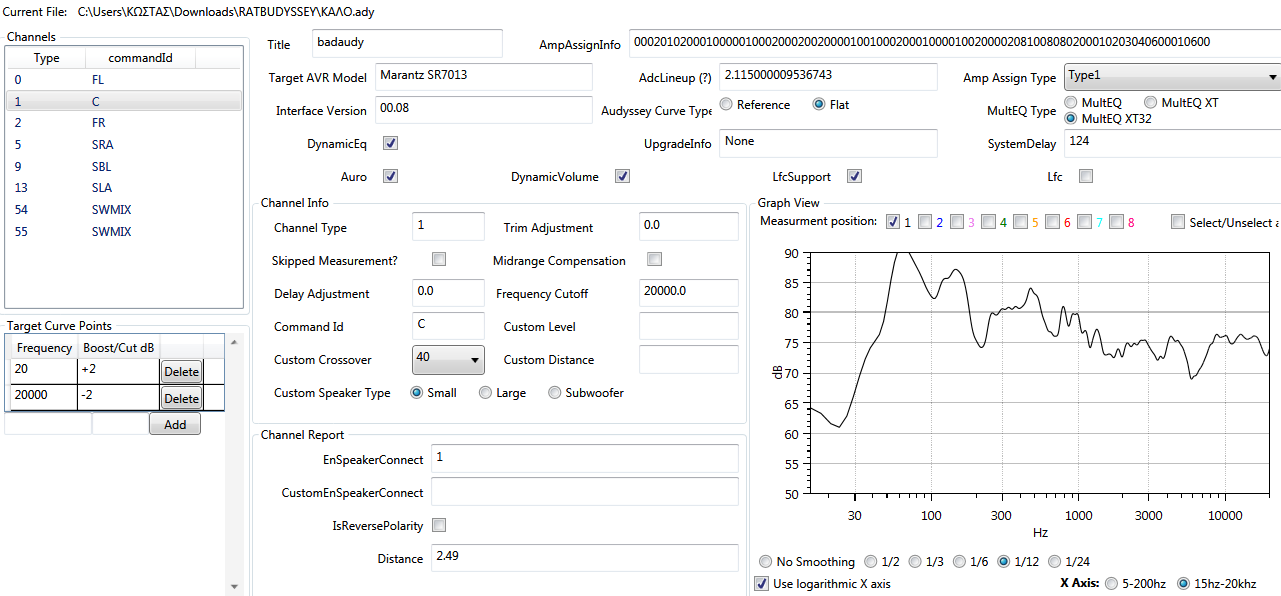Screen dimensions: 1281x596
Task: Choose MultEQ XT radio option
Action: 1151,103
